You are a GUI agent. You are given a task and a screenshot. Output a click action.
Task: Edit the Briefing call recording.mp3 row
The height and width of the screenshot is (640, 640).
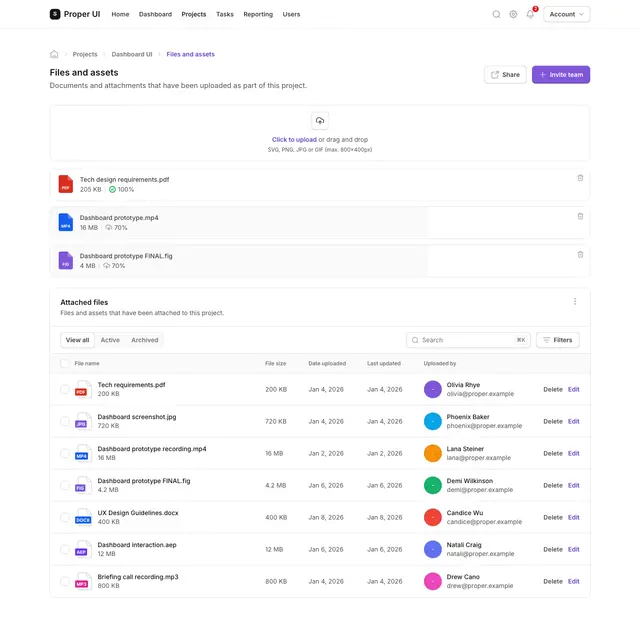(573, 581)
